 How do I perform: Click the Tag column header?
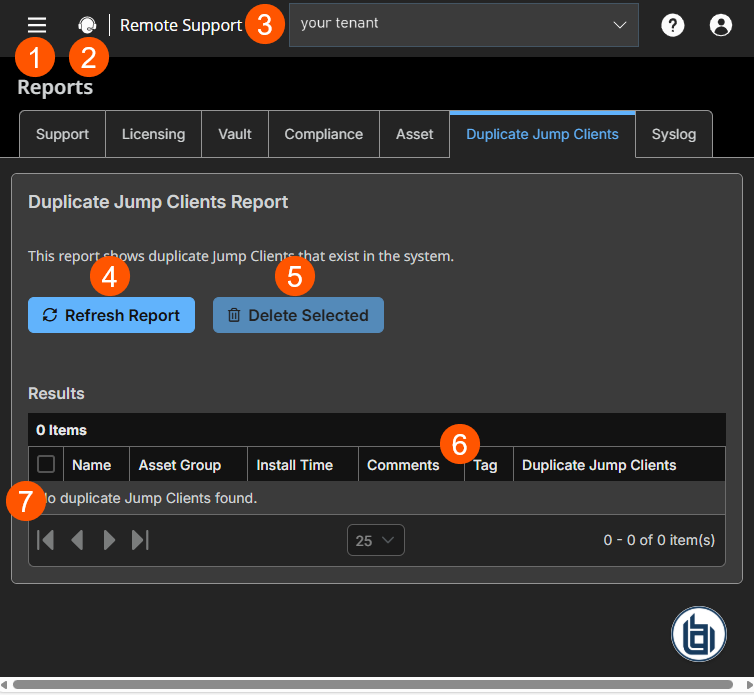tap(489, 465)
